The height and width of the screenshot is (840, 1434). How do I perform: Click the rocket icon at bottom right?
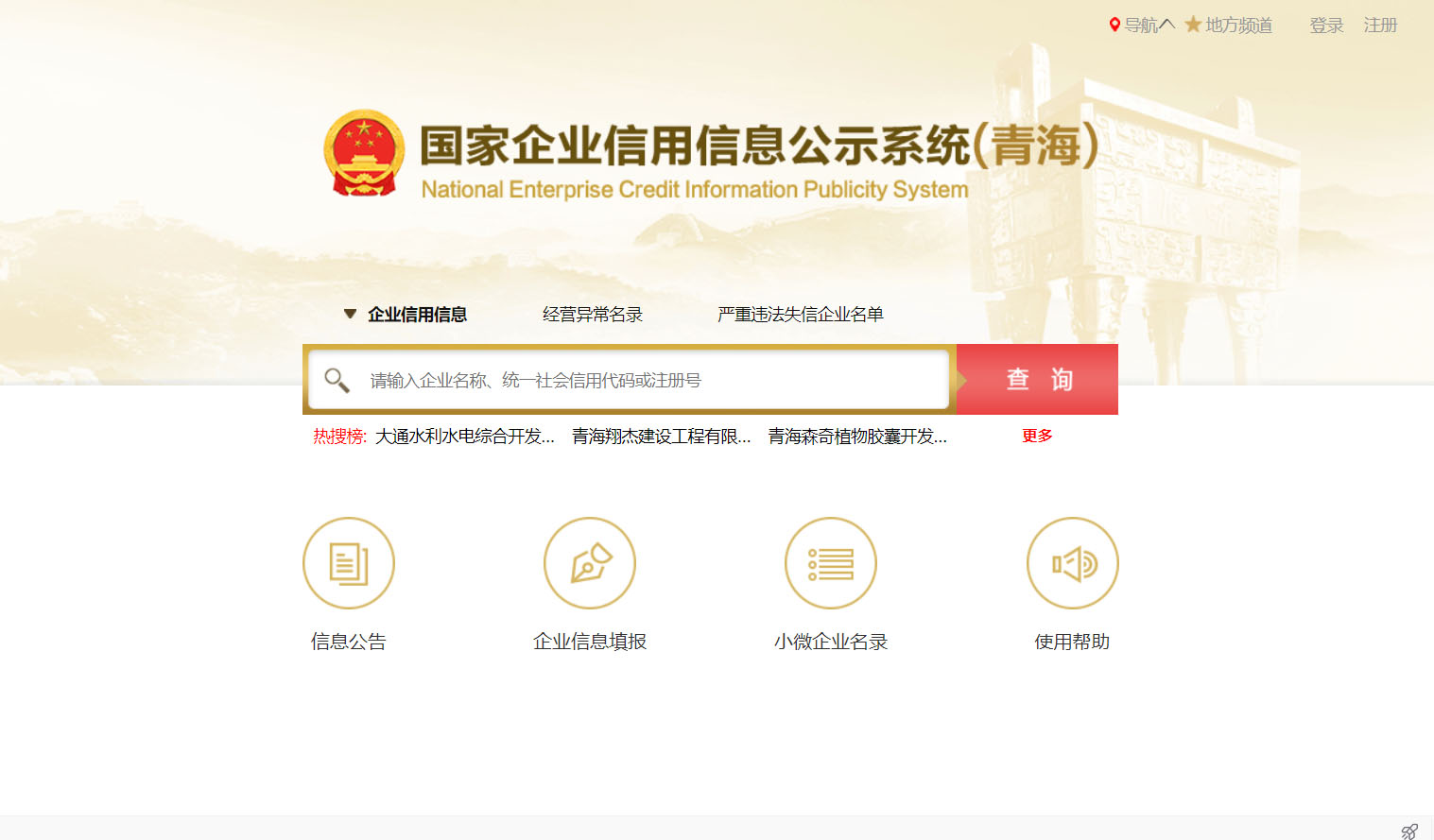tap(1409, 831)
